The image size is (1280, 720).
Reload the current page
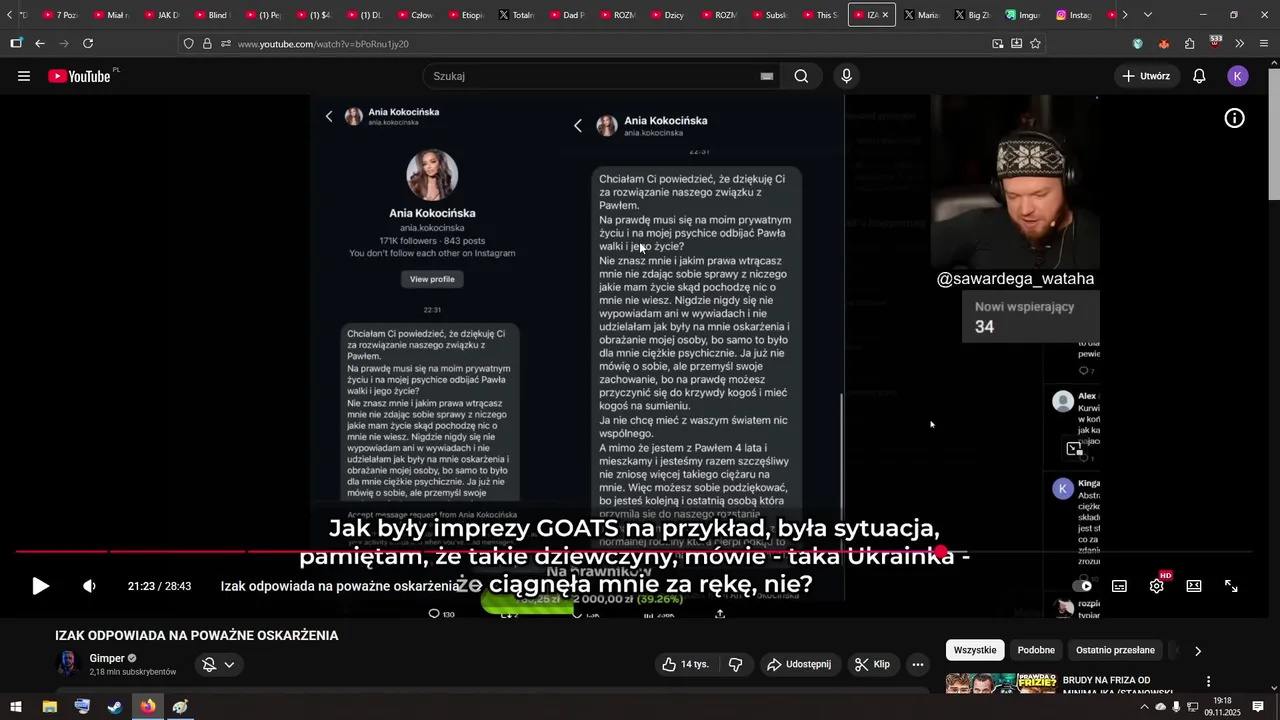tap(88, 44)
